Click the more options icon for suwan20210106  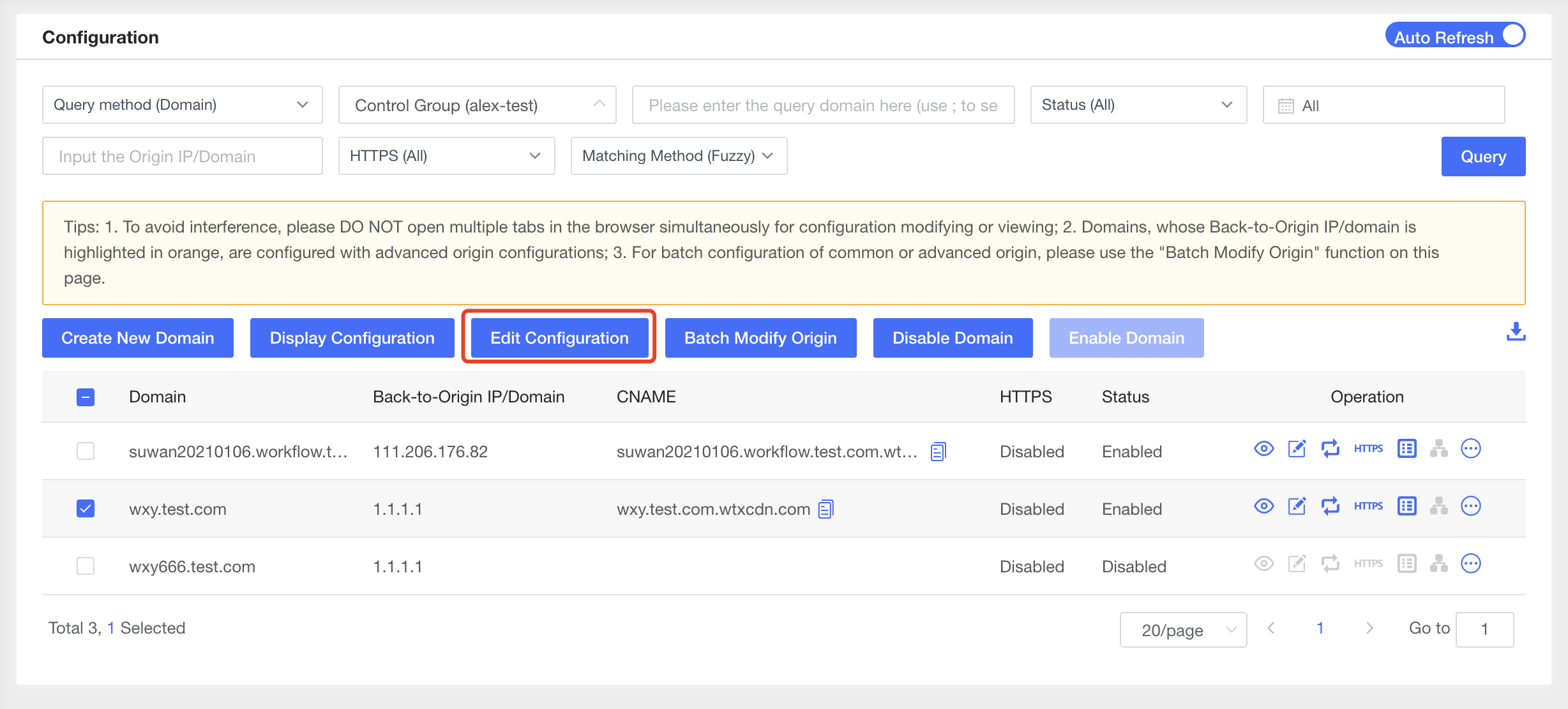tap(1471, 450)
